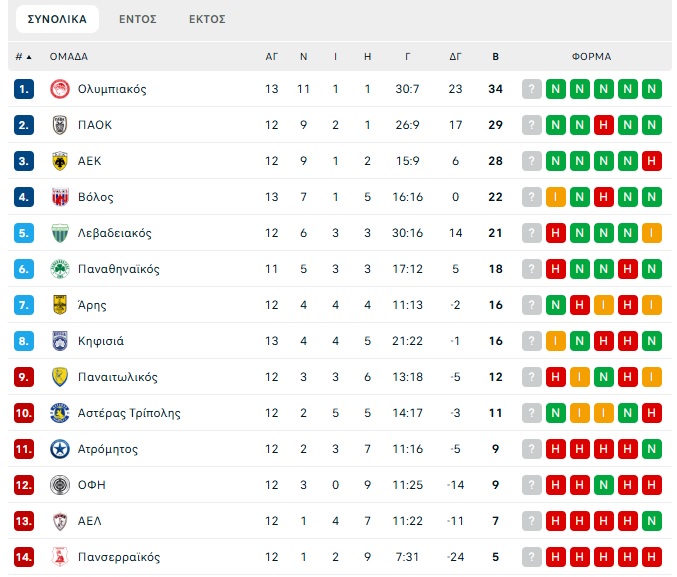The image size is (677, 577).
Task: Open the Βόλος club logo
Action: point(59,197)
